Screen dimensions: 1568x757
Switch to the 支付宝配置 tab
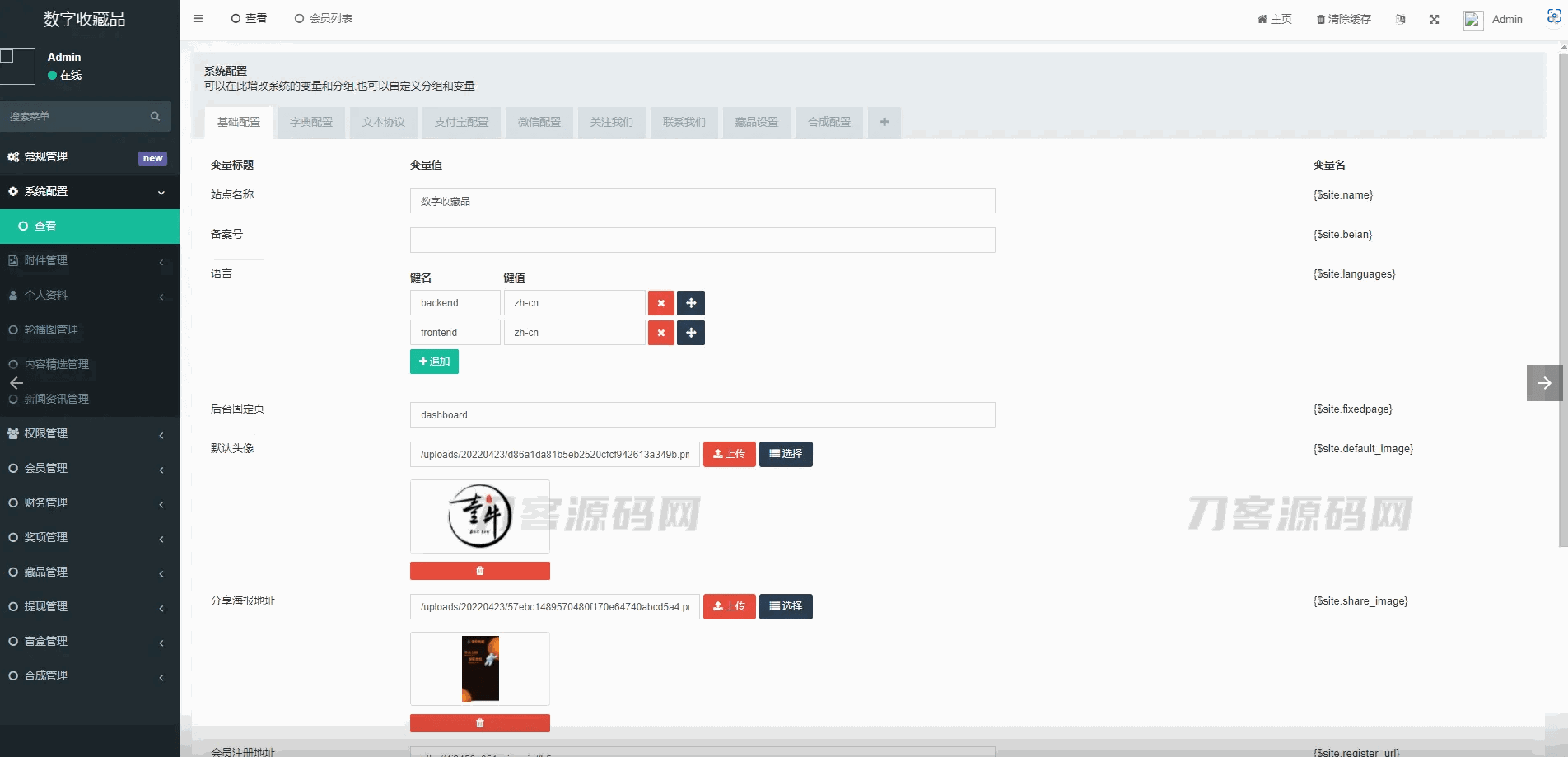(x=461, y=123)
